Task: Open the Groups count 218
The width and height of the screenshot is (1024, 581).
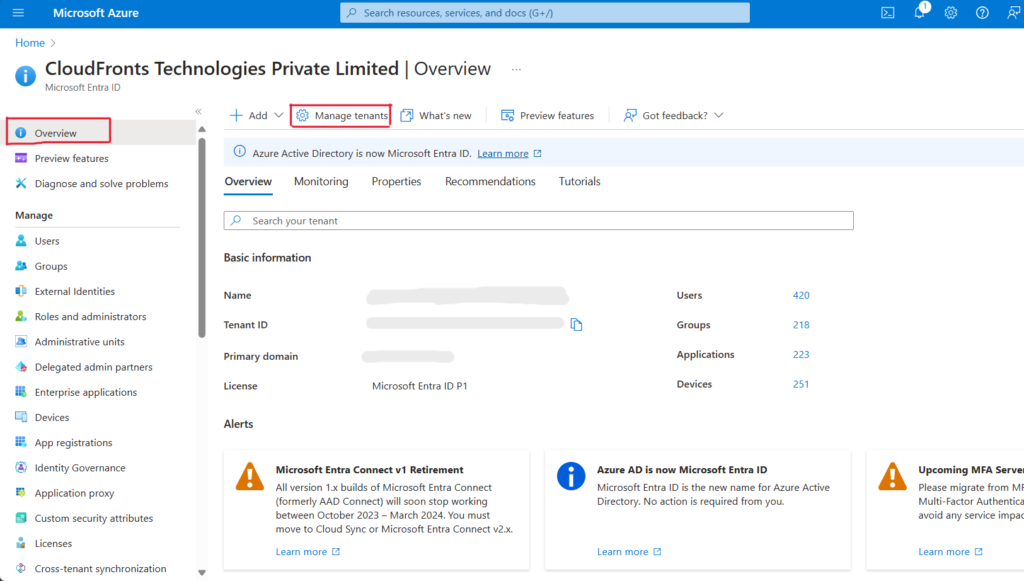Action: tap(801, 324)
